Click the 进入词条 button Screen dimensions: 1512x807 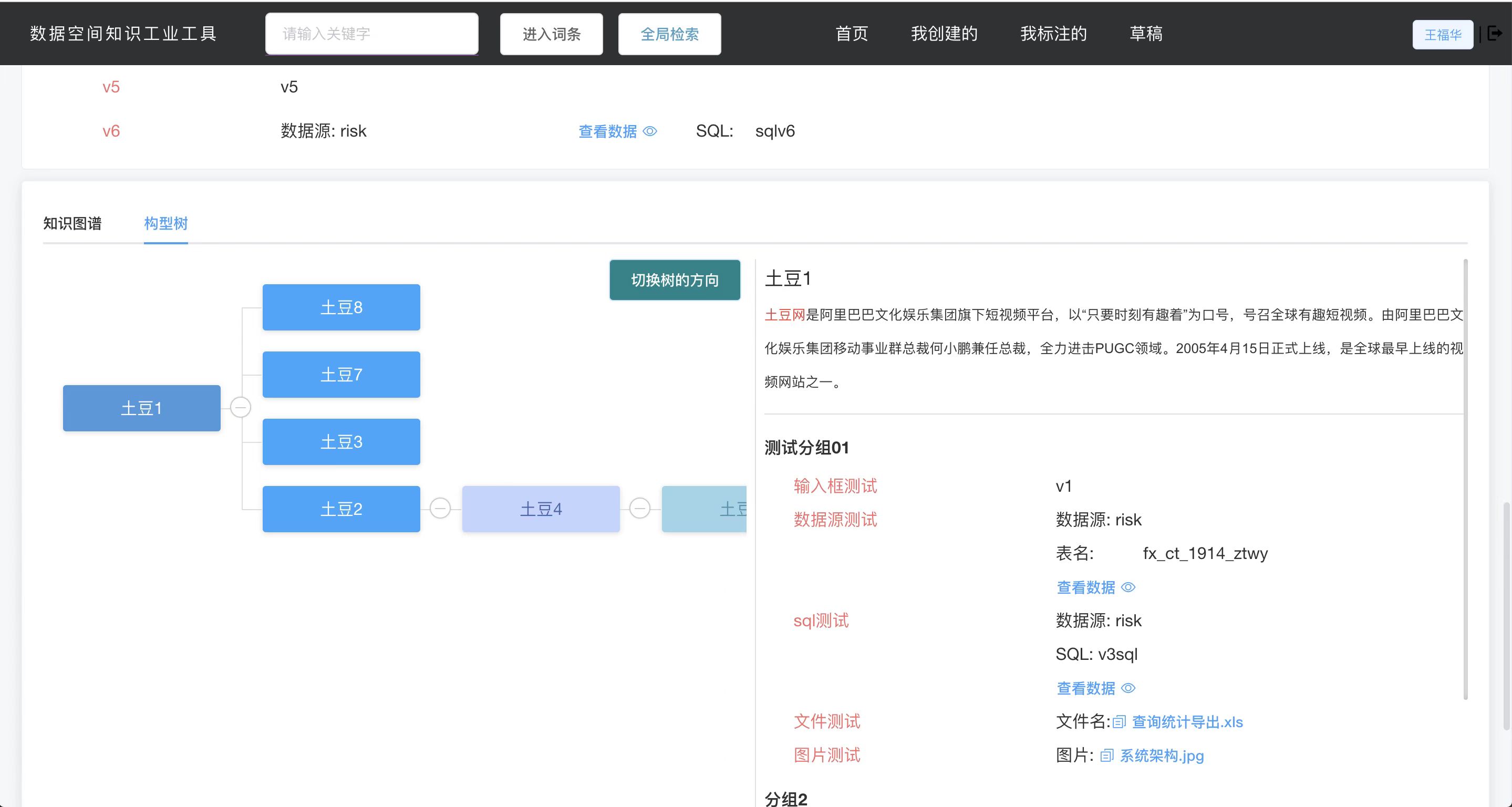point(551,34)
